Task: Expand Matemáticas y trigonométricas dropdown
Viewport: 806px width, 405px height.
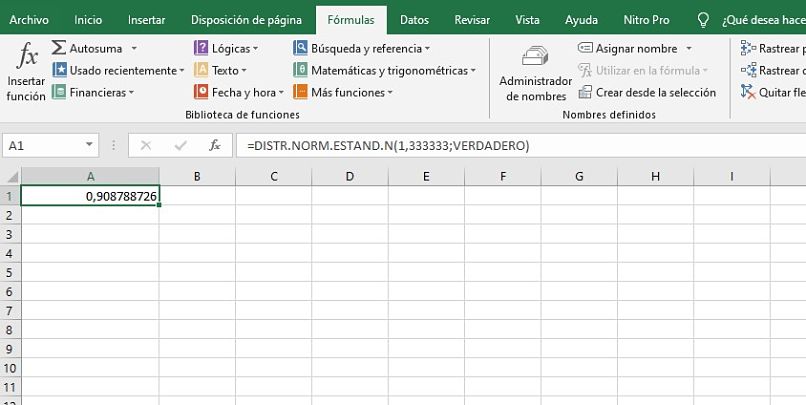Action: (x=473, y=71)
